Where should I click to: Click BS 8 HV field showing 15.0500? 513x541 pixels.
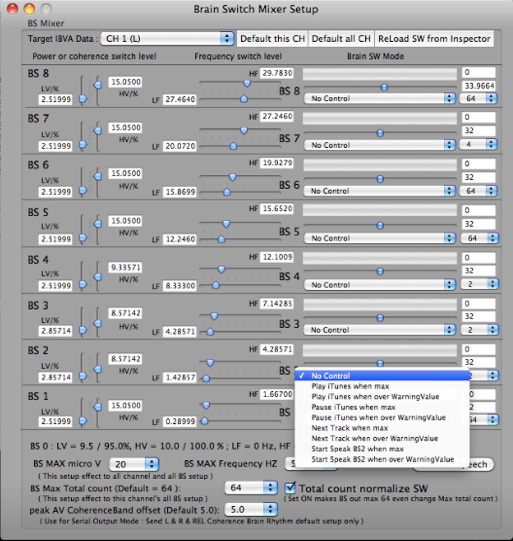pos(125,82)
